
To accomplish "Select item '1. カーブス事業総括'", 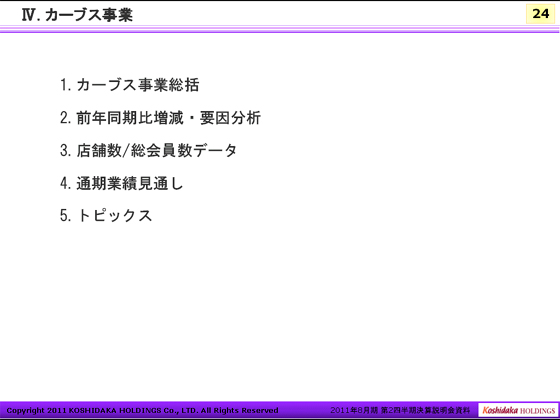I will 129,85.
